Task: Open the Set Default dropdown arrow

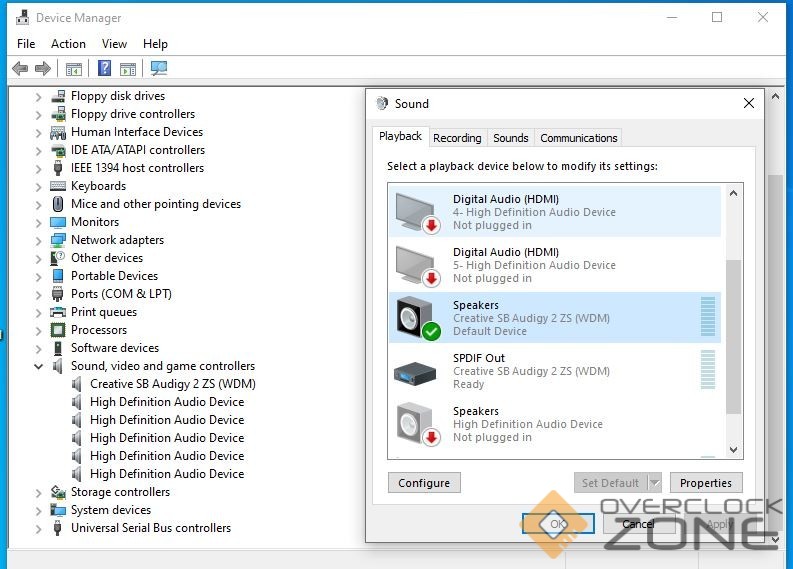Action: (x=654, y=483)
